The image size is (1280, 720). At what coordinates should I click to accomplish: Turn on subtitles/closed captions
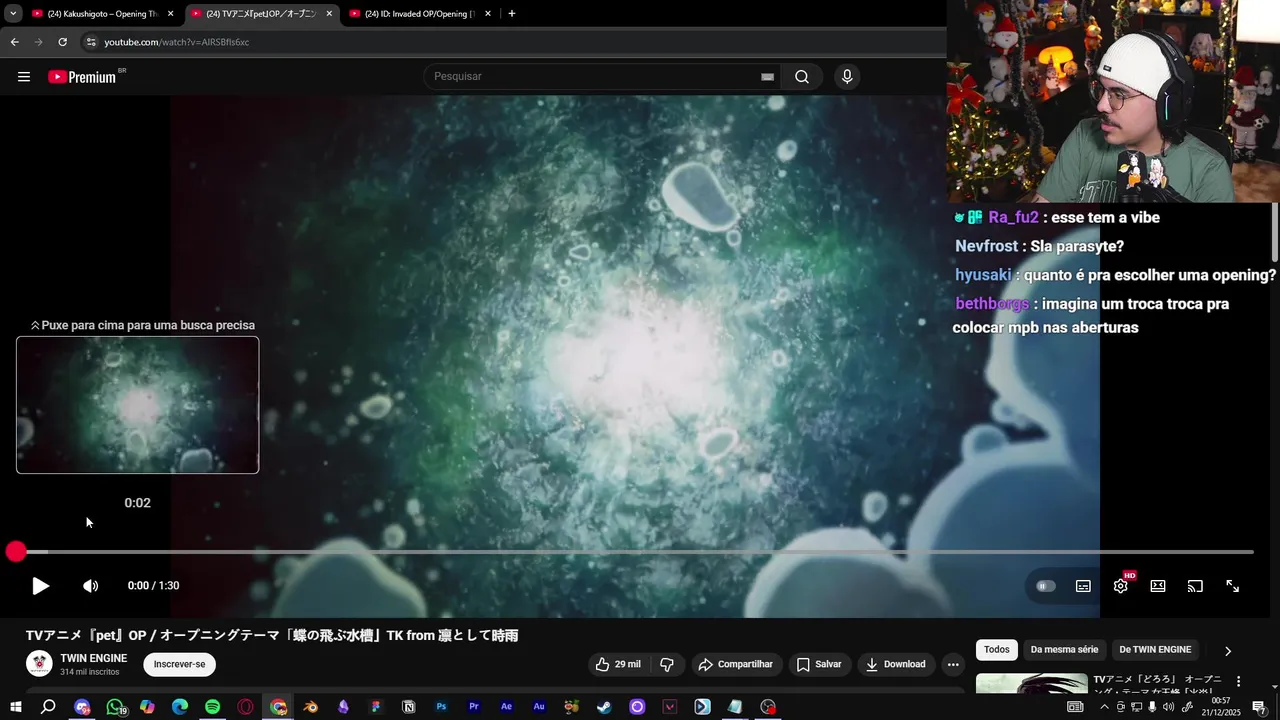(x=1083, y=586)
